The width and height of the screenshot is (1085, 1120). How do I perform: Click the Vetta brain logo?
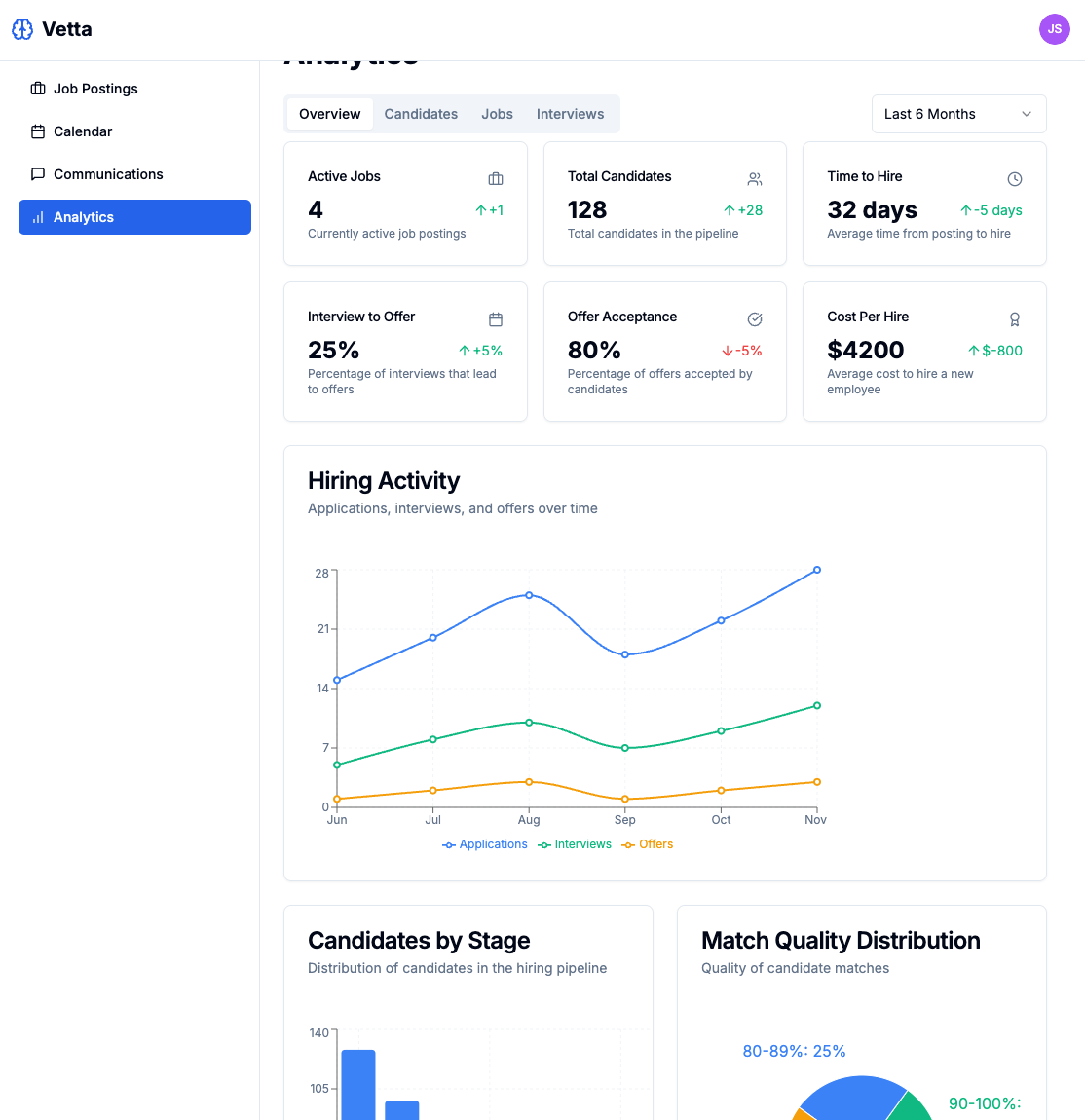click(x=21, y=29)
